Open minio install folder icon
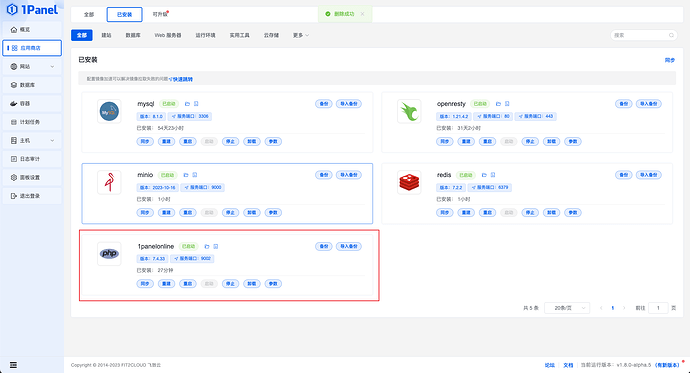Image resolution: width=690 pixels, height=373 pixels. click(x=186, y=175)
